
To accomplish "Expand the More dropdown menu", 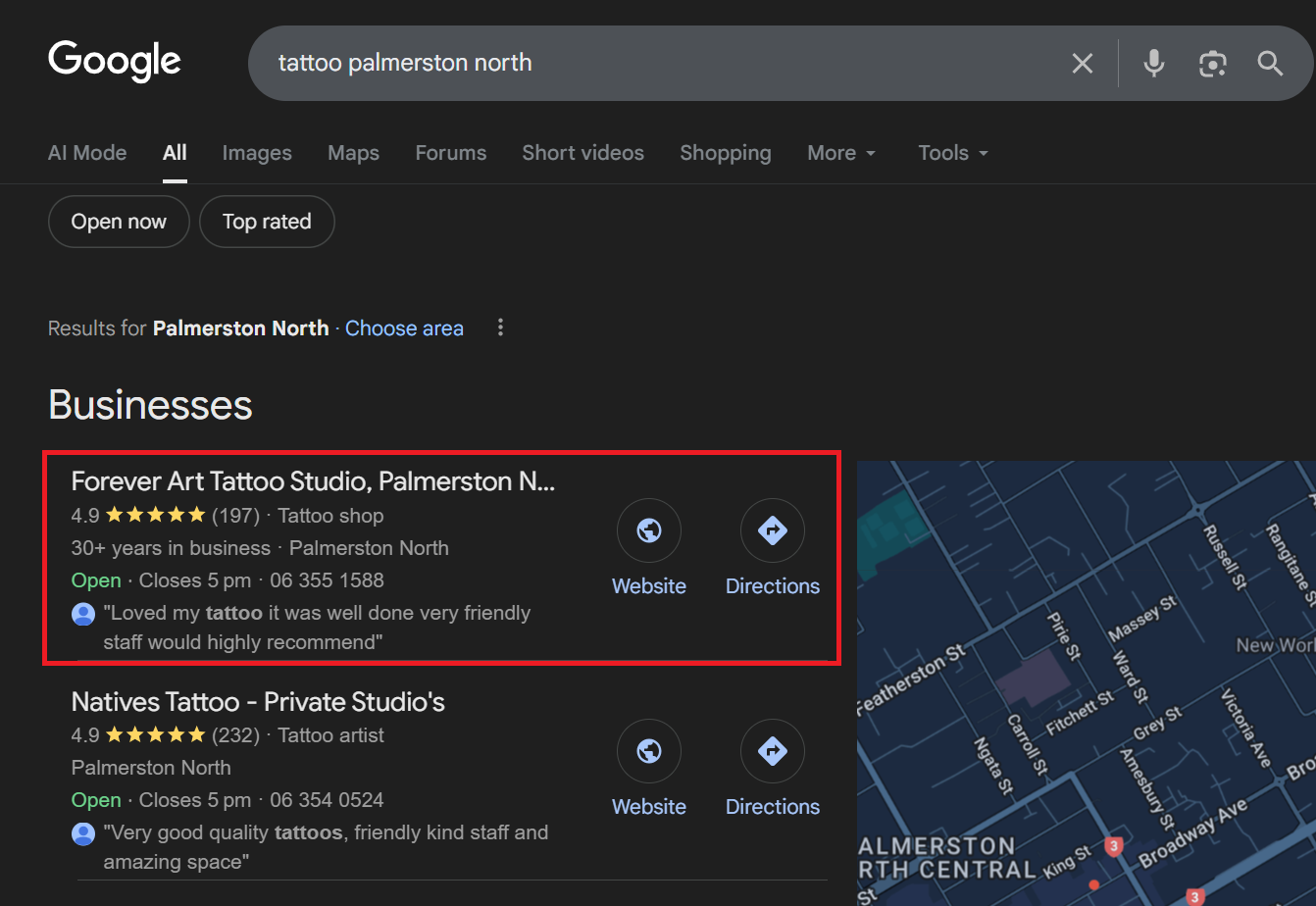I will [x=841, y=153].
